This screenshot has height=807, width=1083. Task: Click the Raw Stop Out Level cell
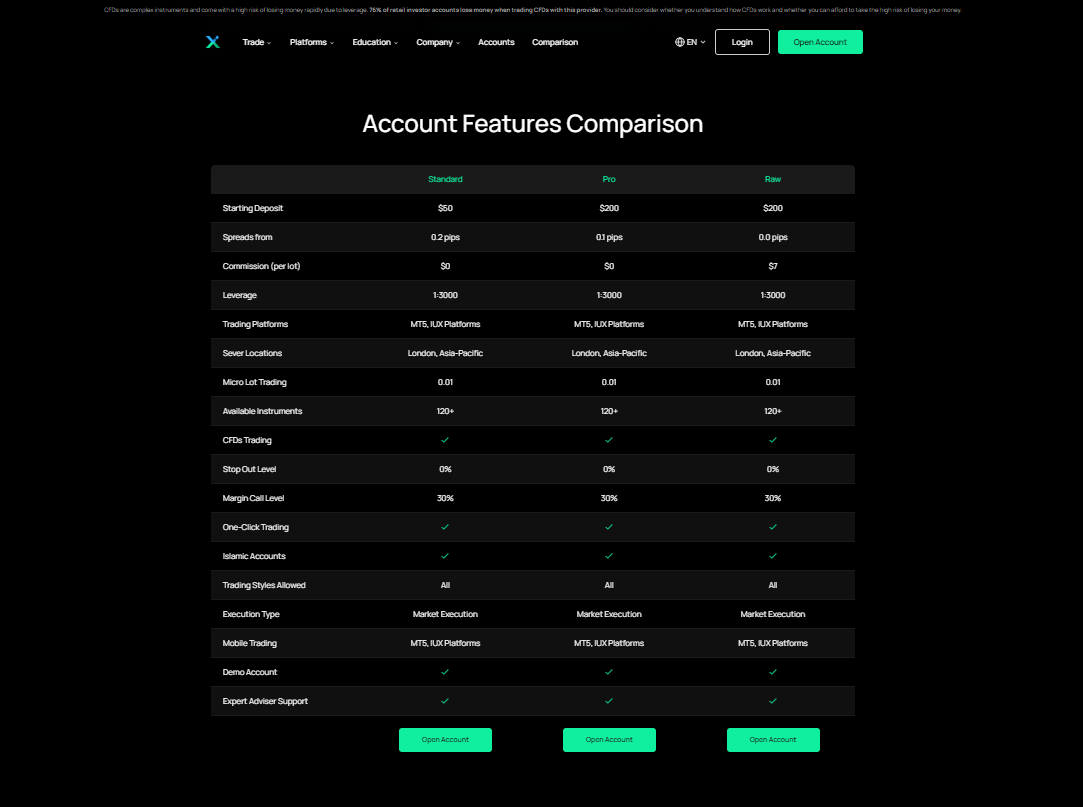pos(773,469)
